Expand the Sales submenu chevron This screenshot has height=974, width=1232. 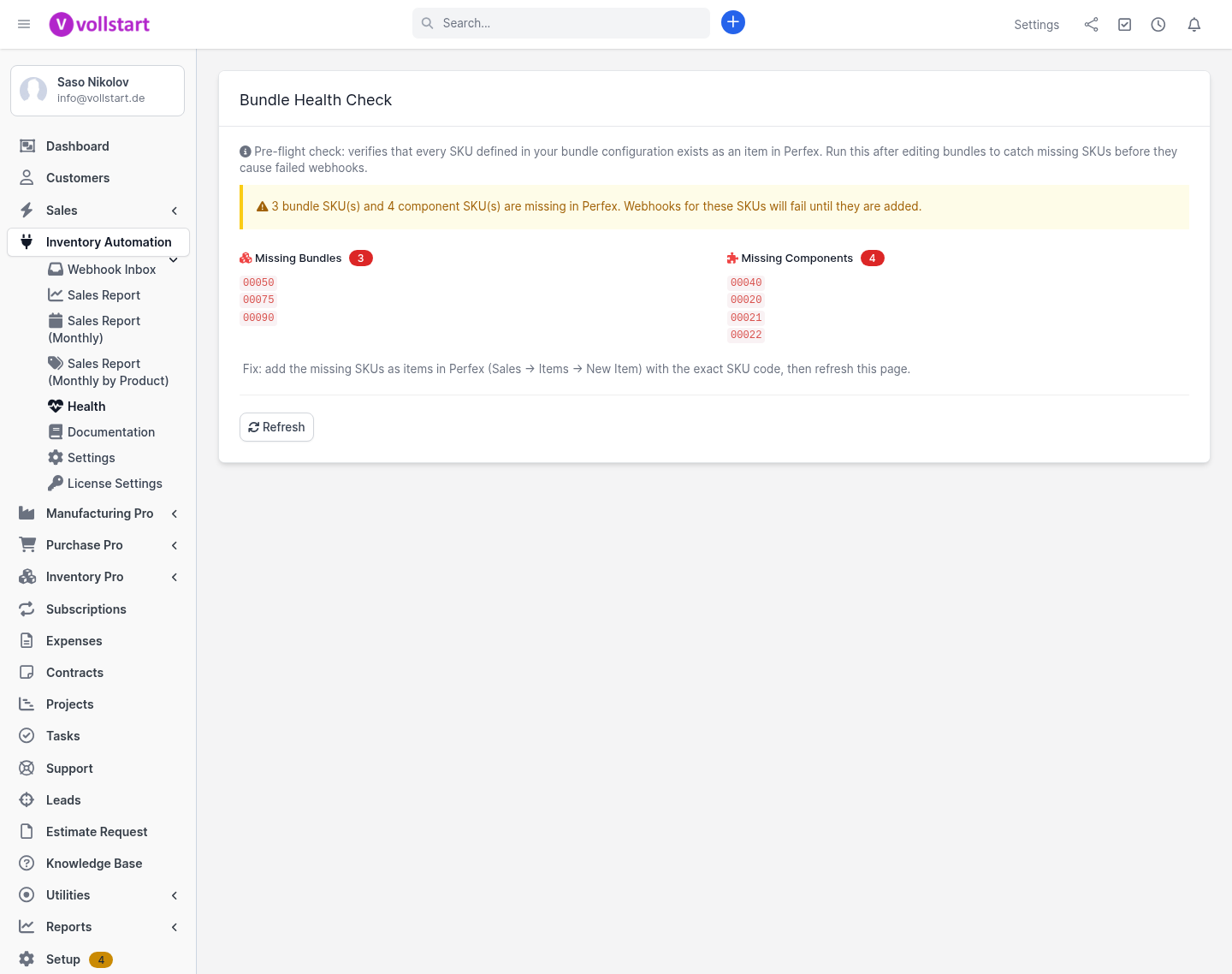175,211
